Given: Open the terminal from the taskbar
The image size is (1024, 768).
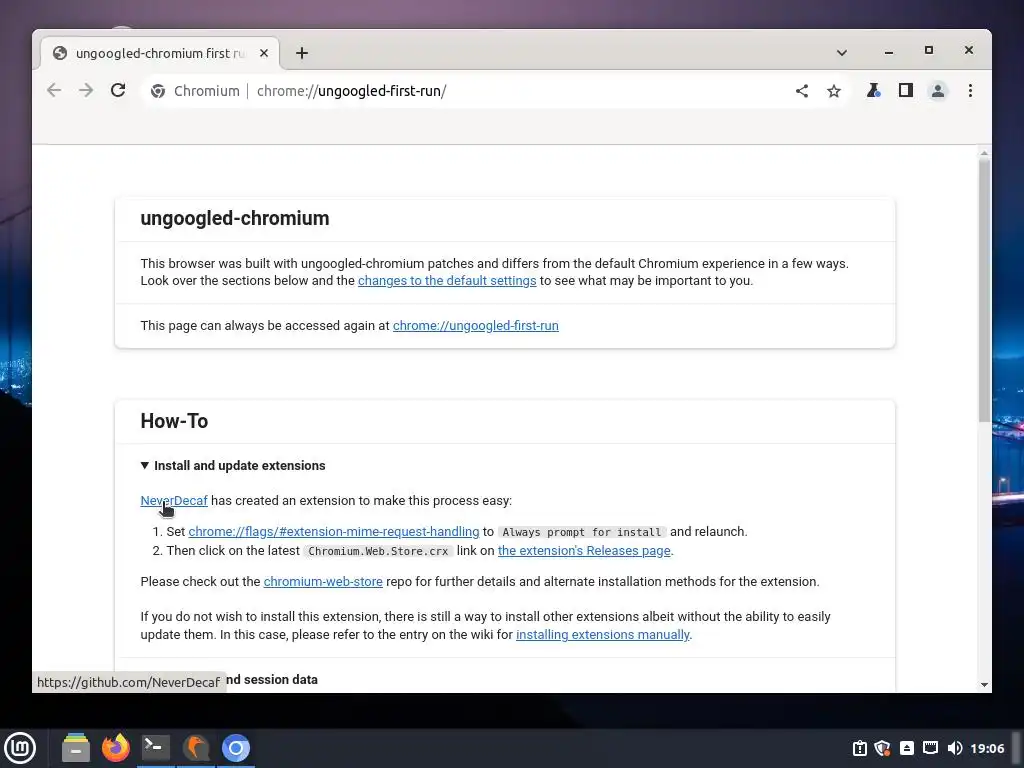Looking at the screenshot, I should point(155,748).
